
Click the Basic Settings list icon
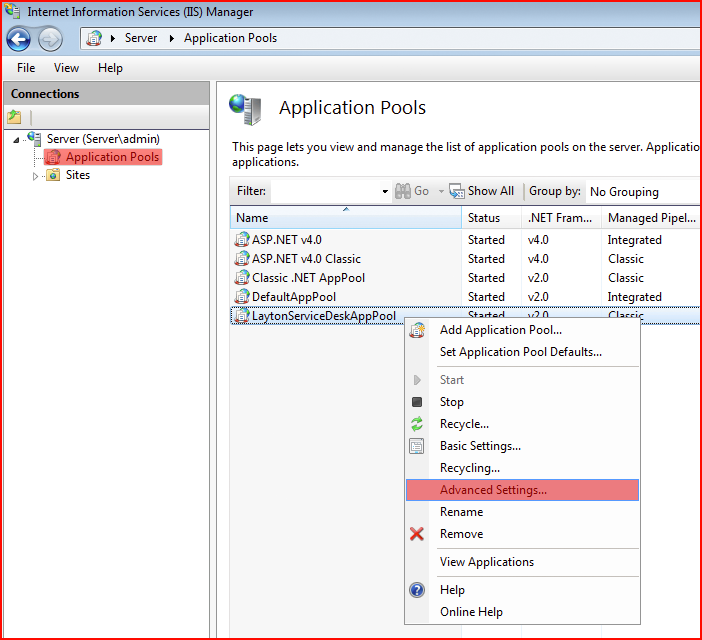click(417, 446)
